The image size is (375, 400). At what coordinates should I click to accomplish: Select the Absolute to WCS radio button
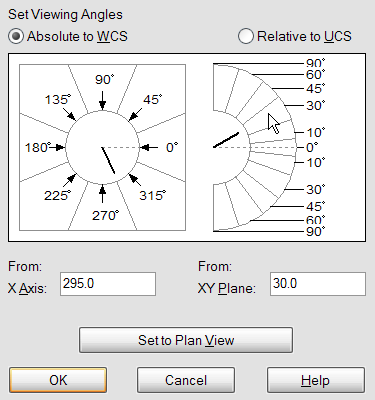[16, 36]
